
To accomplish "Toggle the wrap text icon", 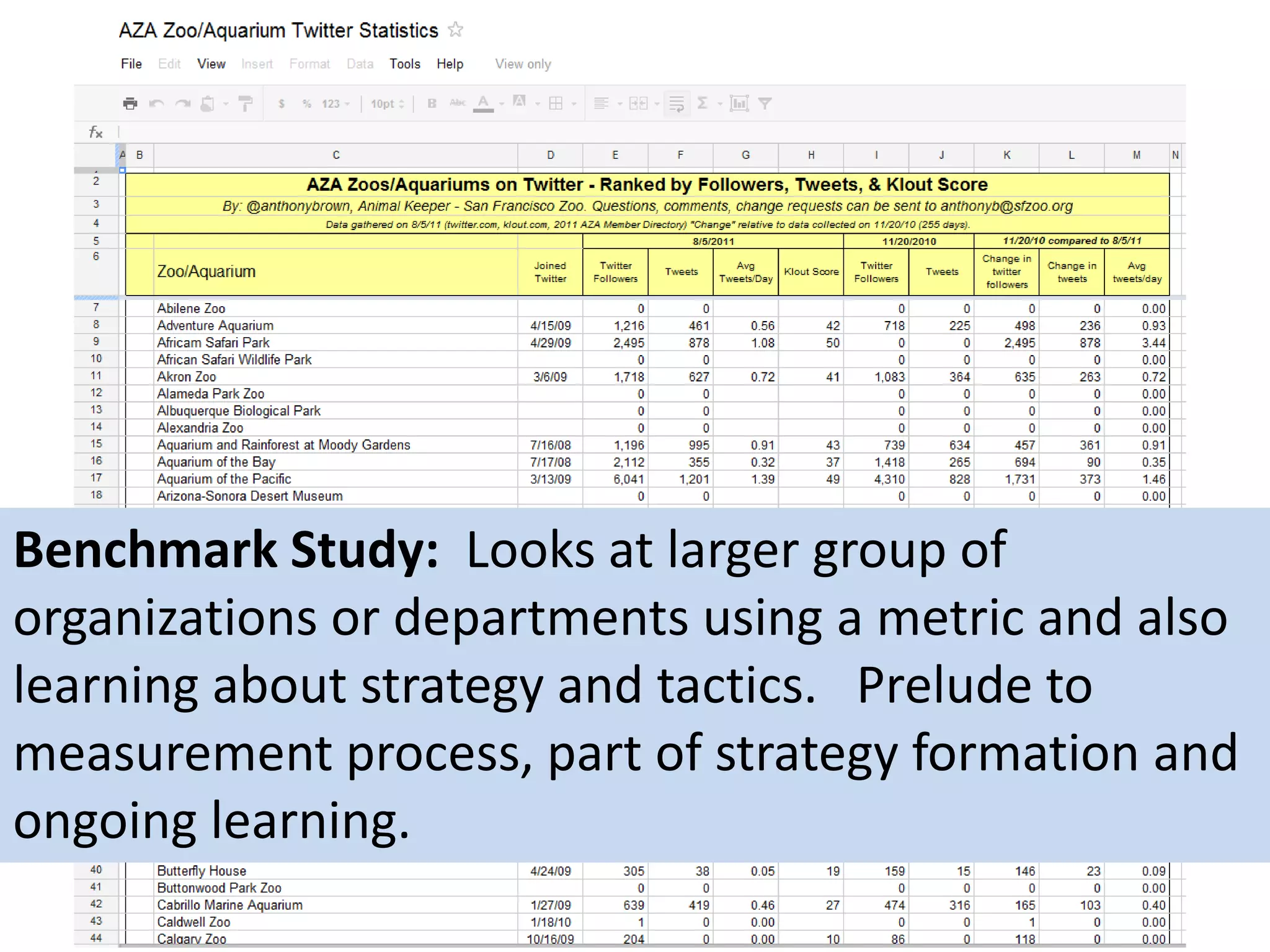I will click(677, 104).
